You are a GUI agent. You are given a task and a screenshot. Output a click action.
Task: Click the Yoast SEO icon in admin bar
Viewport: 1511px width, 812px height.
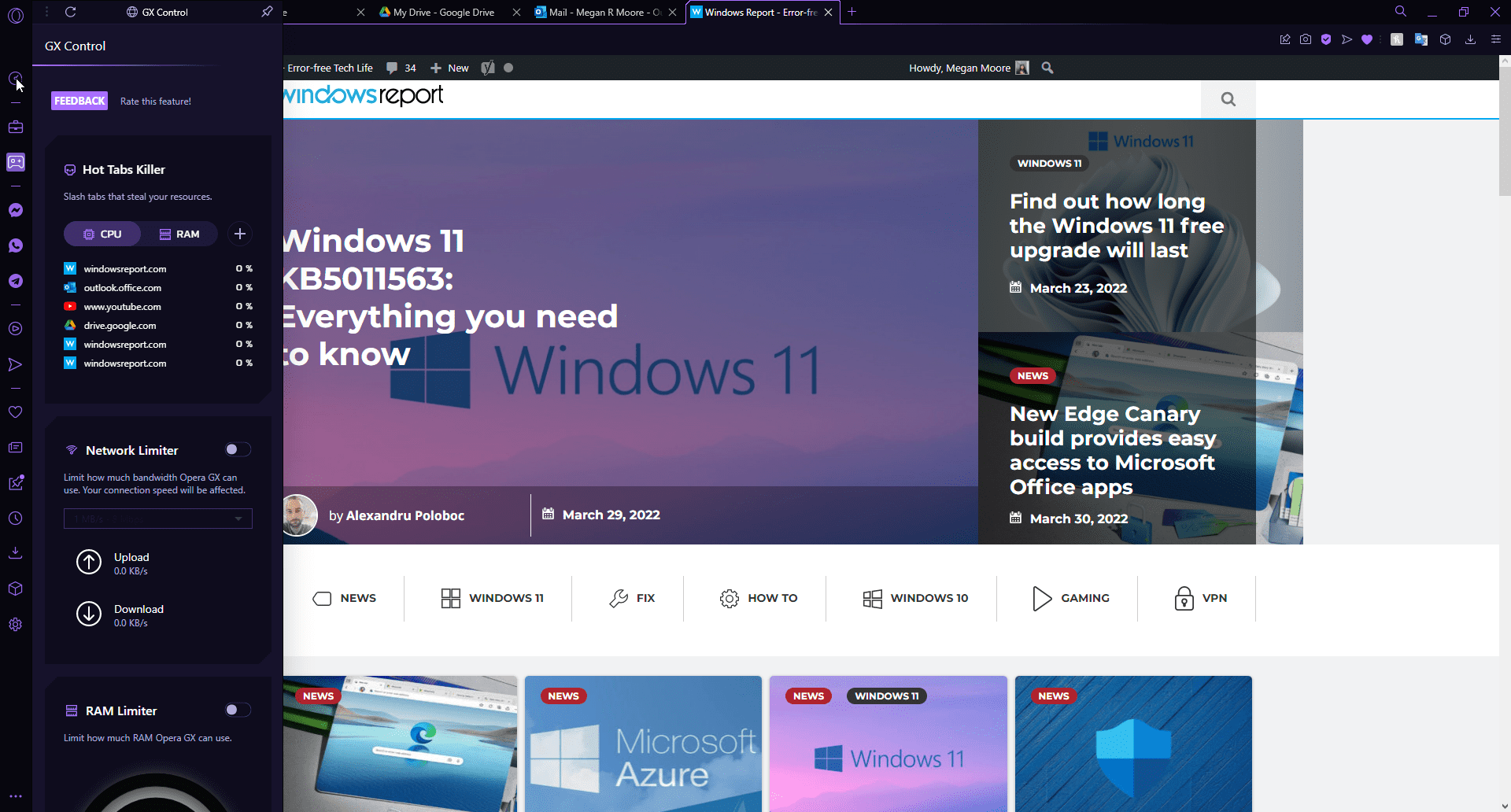[488, 68]
